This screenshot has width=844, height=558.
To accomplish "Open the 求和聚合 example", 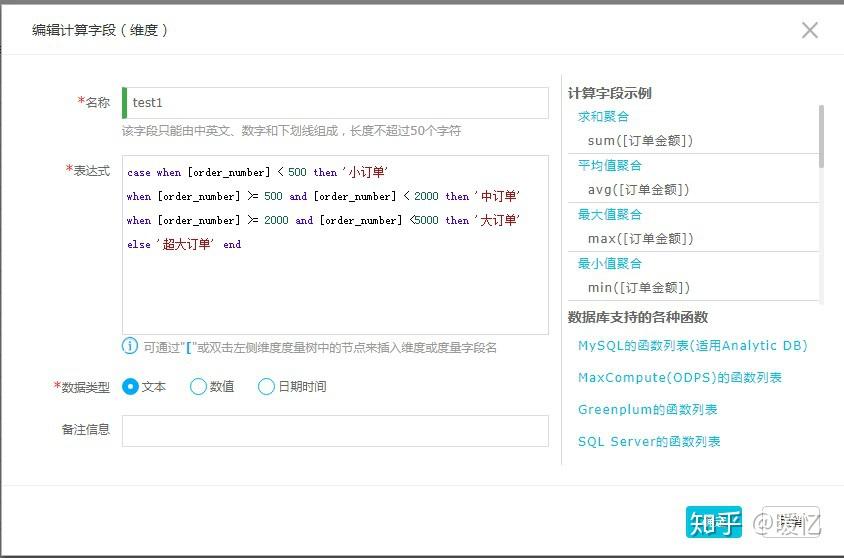I will [603, 116].
